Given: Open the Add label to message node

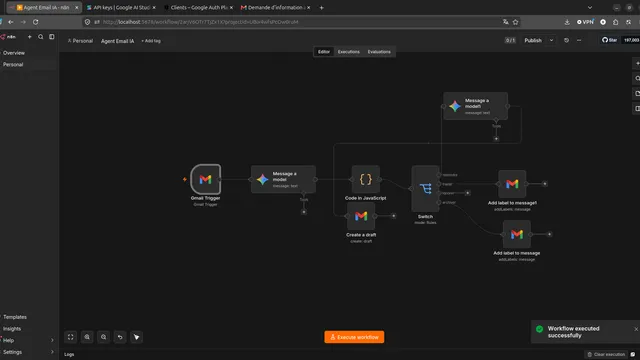Looking at the screenshot, I should coord(517,234).
